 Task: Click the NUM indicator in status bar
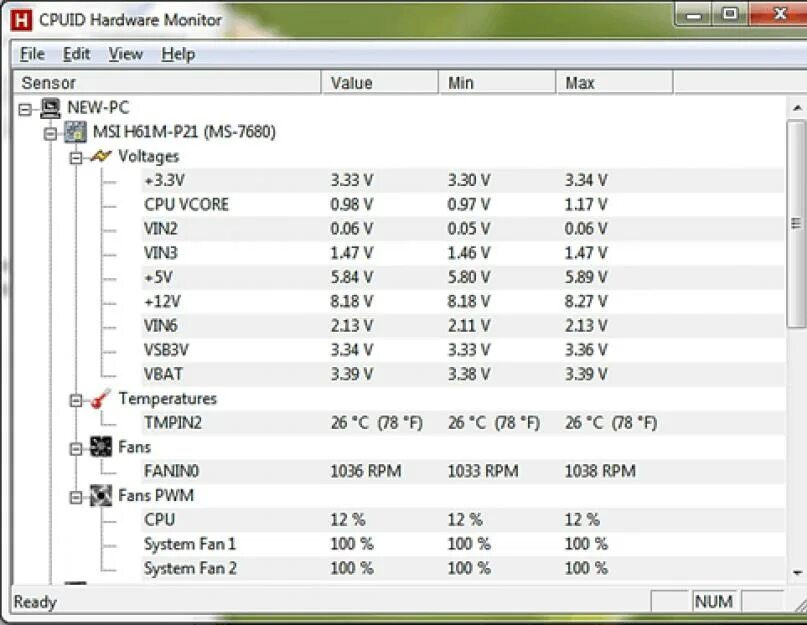pos(713,601)
